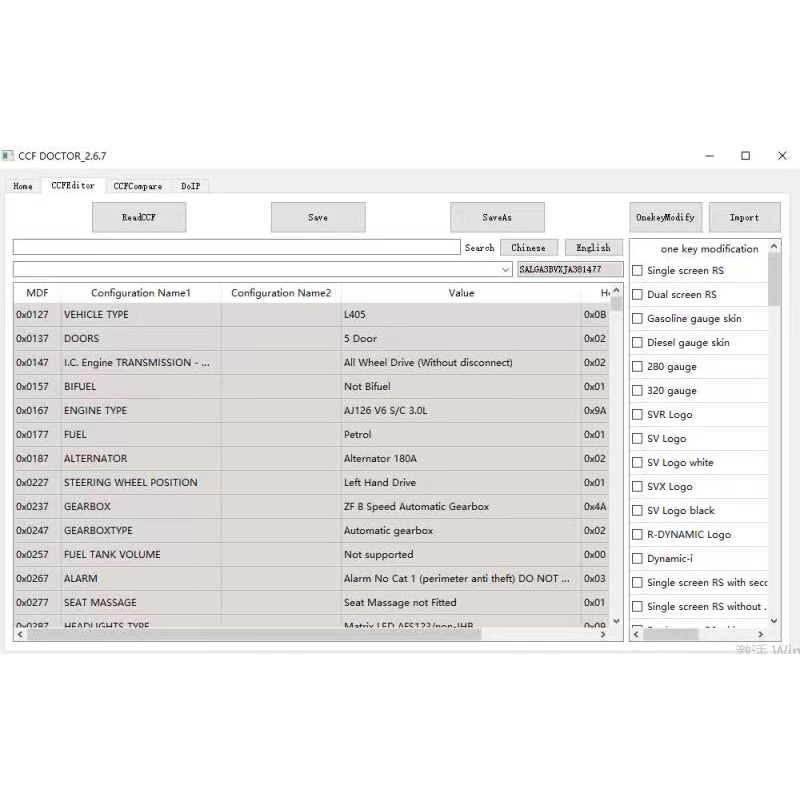Select the VEHICLE TYPE row
800x800 pixels.
(x=311, y=314)
